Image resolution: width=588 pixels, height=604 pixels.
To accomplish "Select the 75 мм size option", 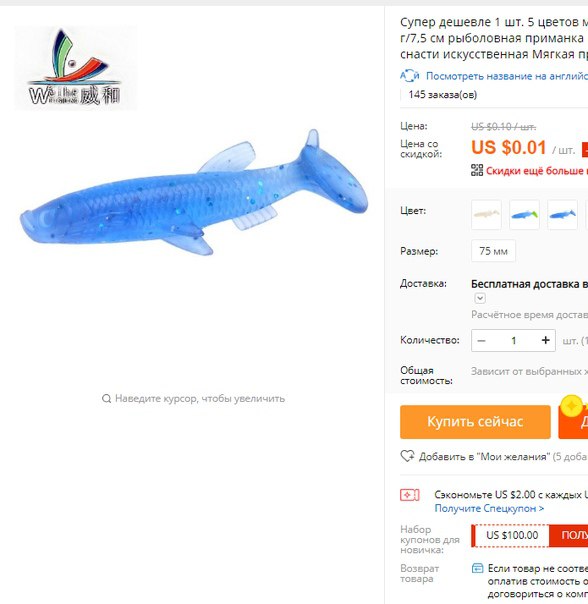I will 493,251.
